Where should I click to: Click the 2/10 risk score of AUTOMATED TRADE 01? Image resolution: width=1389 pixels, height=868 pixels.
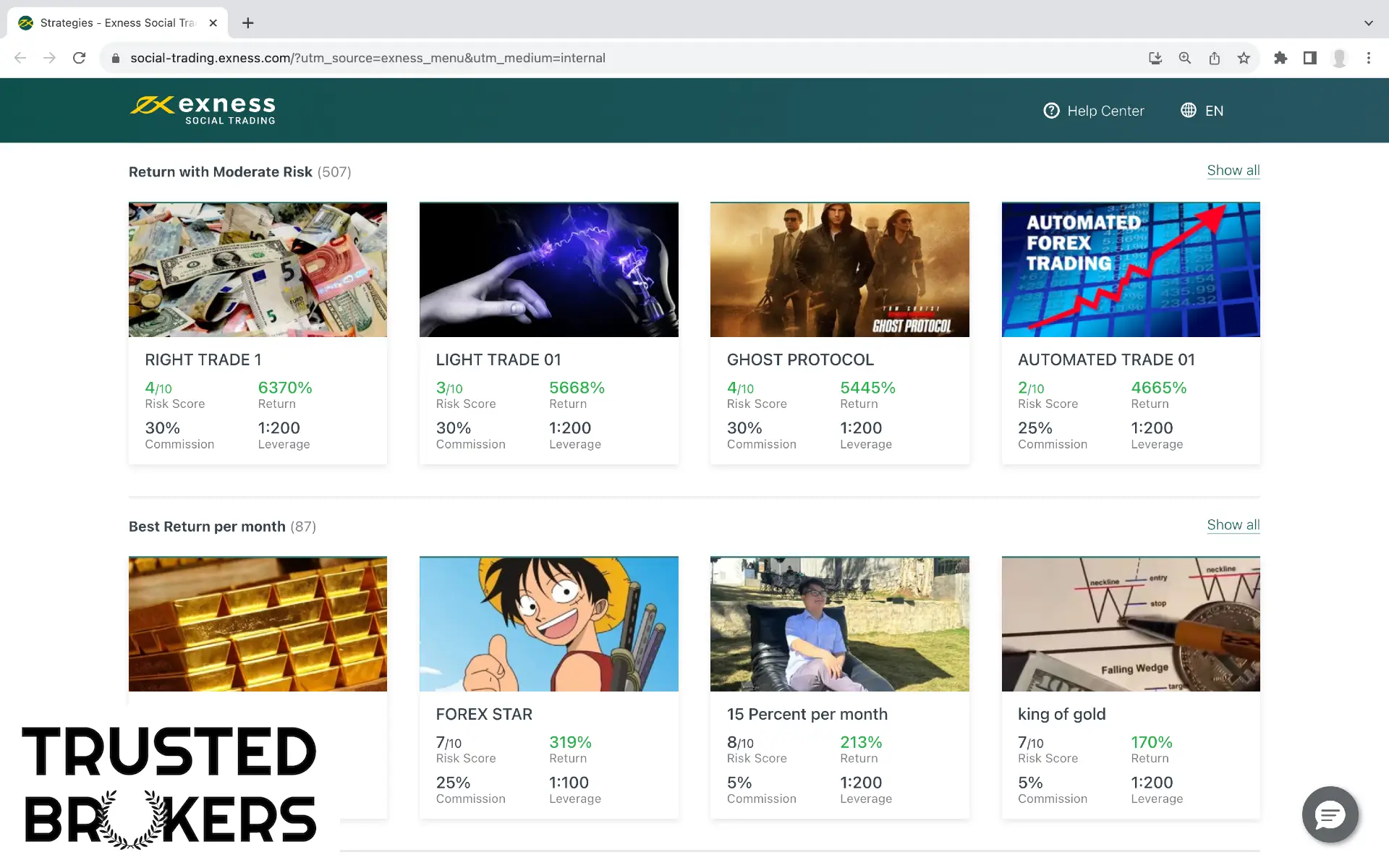[1031, 388]
